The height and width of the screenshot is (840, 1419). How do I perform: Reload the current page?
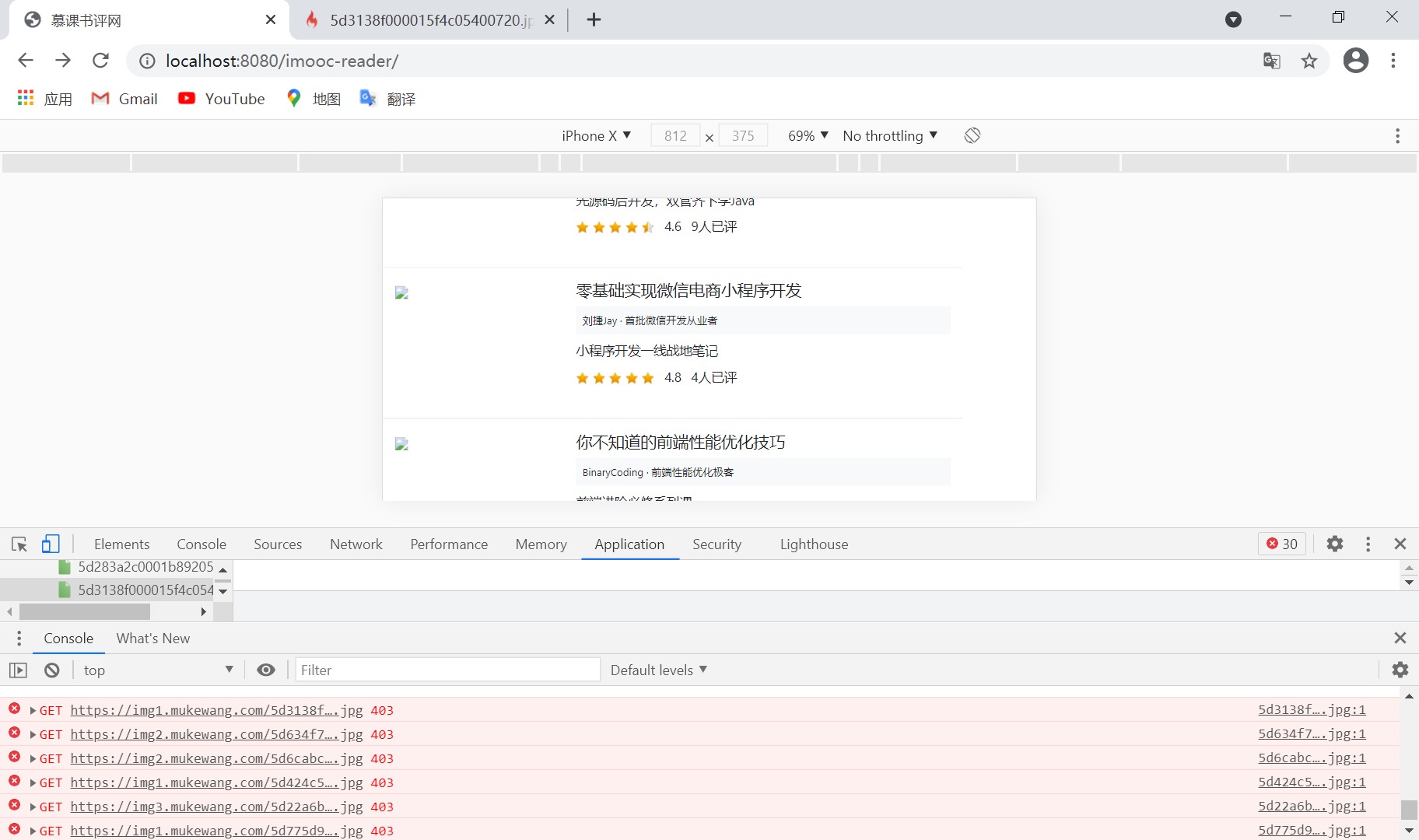coord(100,61)
